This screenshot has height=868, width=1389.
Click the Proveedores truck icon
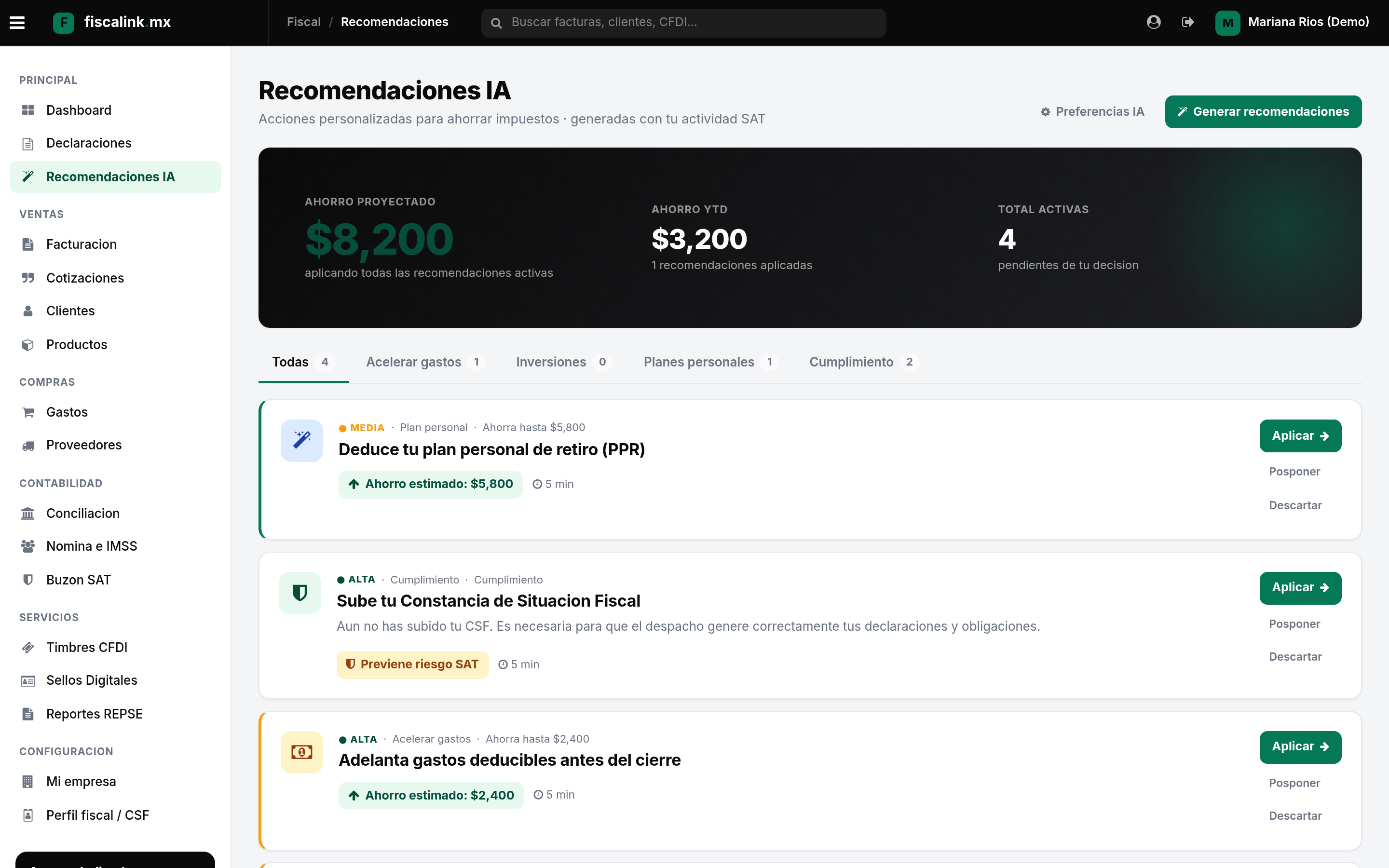27,446
